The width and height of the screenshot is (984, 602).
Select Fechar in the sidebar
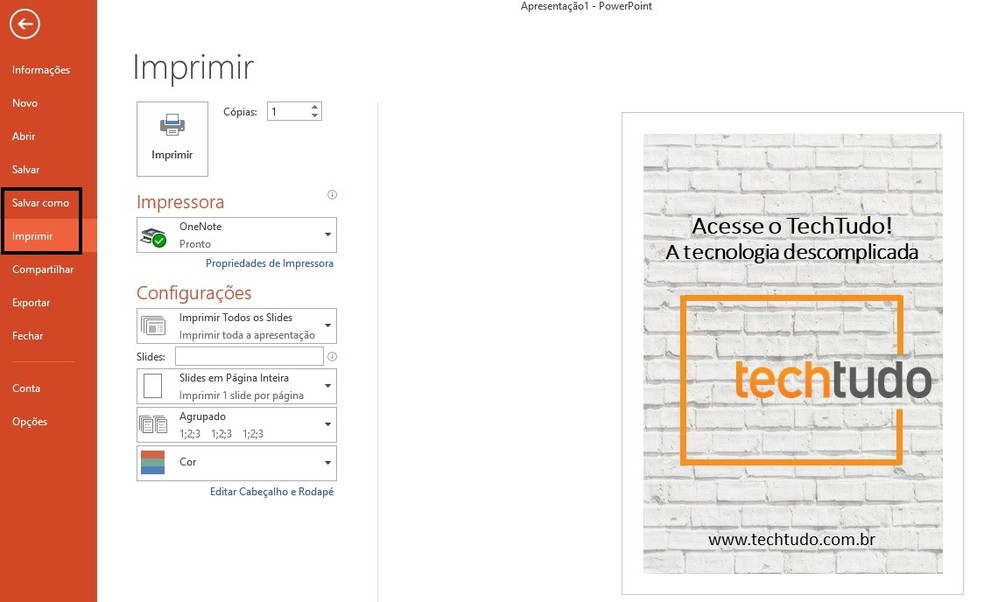28,336
